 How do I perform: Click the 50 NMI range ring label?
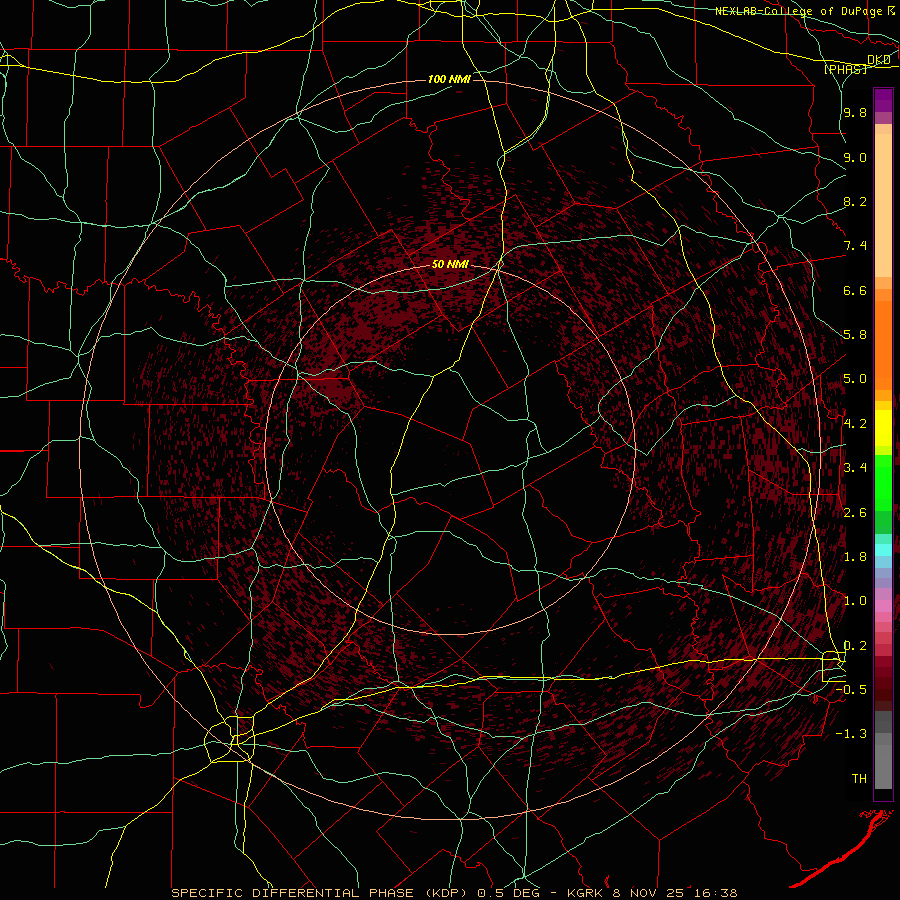[450, 264]
